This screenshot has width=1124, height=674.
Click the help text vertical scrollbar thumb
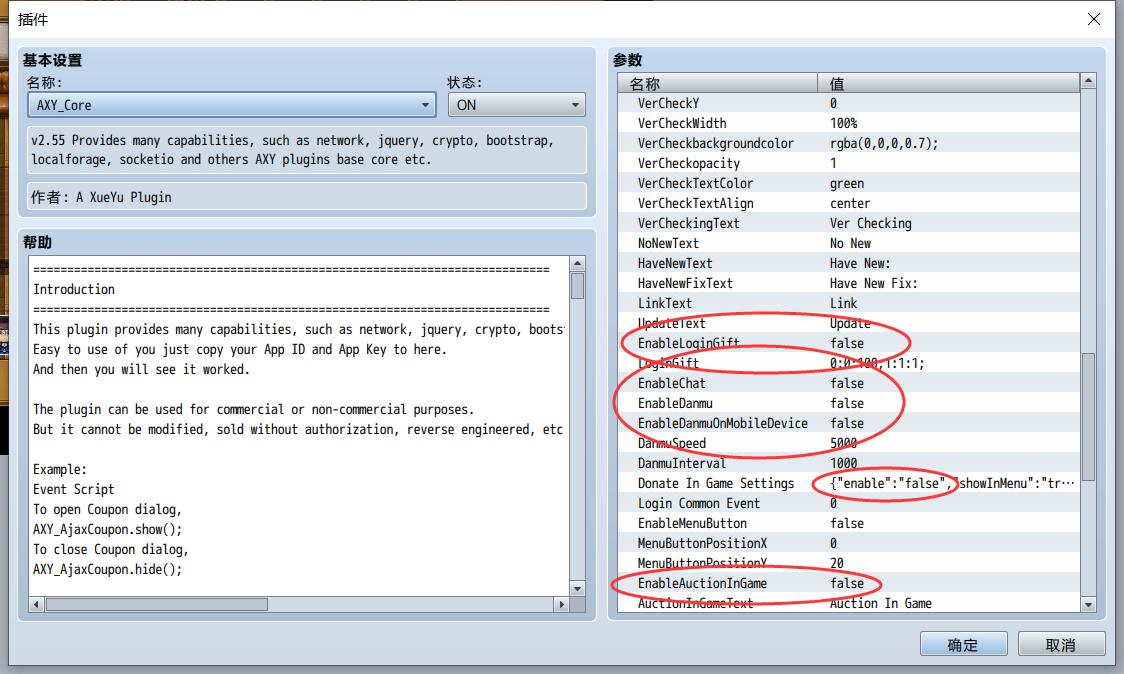[x=577, y=285]
